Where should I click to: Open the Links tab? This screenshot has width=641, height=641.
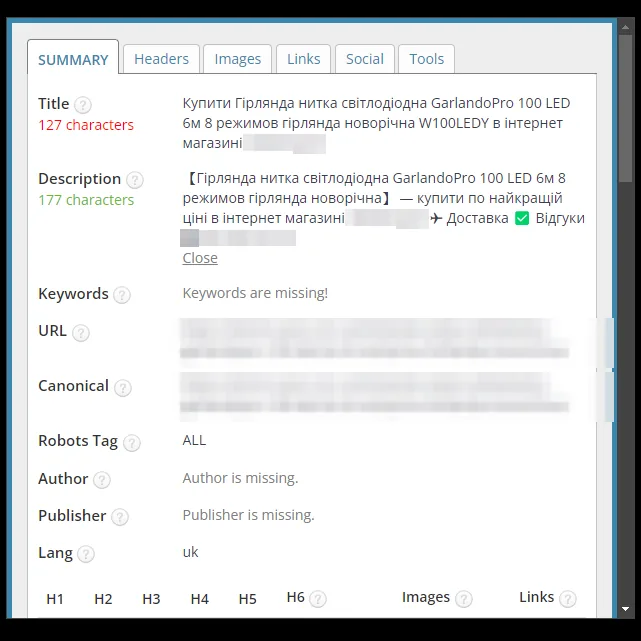(303, 59)
